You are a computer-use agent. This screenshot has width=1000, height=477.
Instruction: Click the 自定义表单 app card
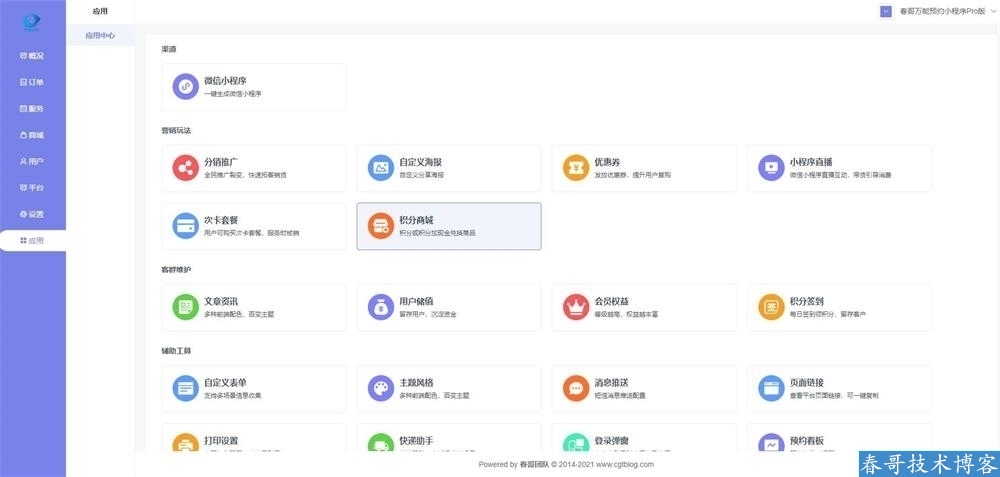tap(253, 388)
